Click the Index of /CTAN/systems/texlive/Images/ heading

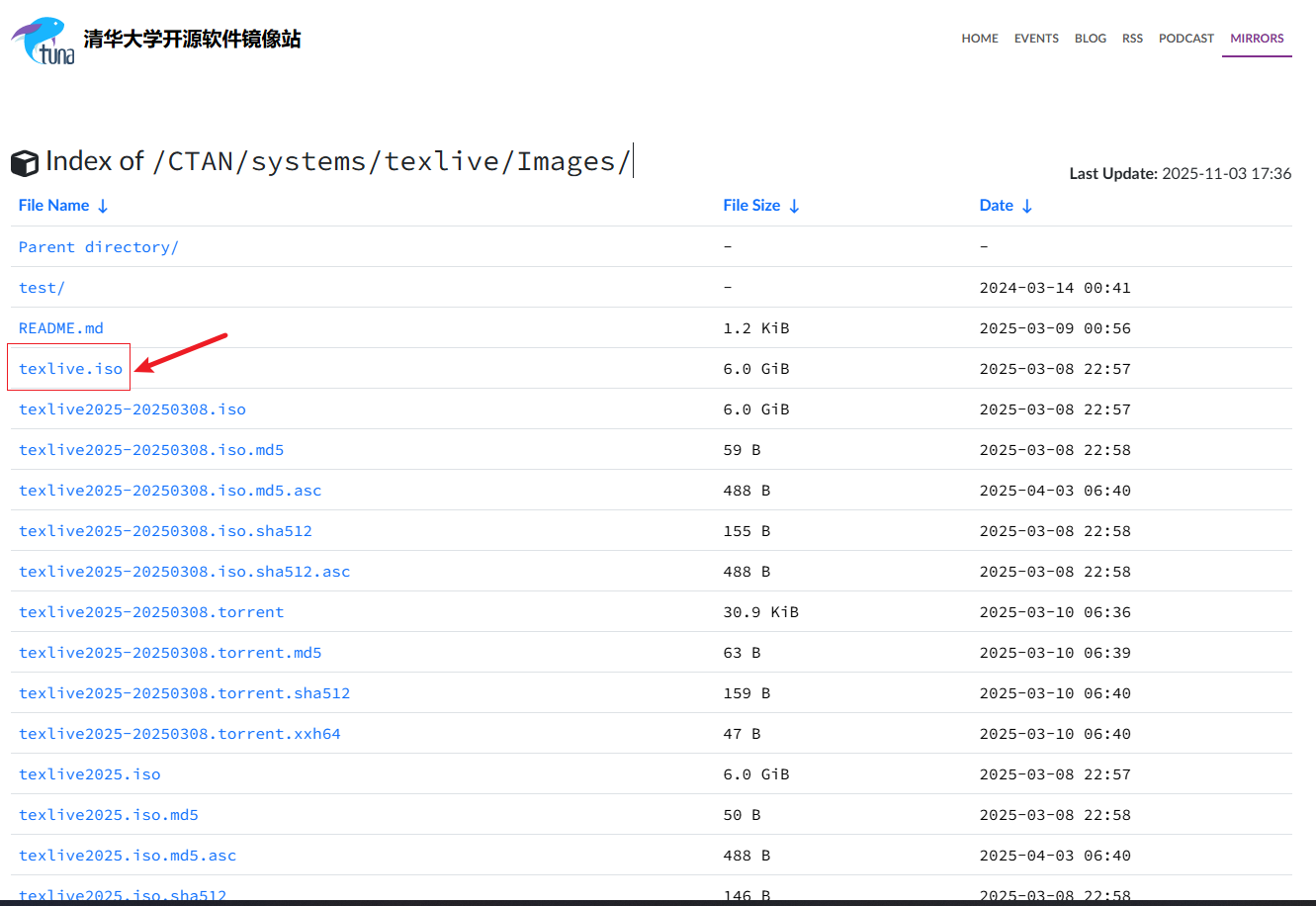[x=337, y=161]
